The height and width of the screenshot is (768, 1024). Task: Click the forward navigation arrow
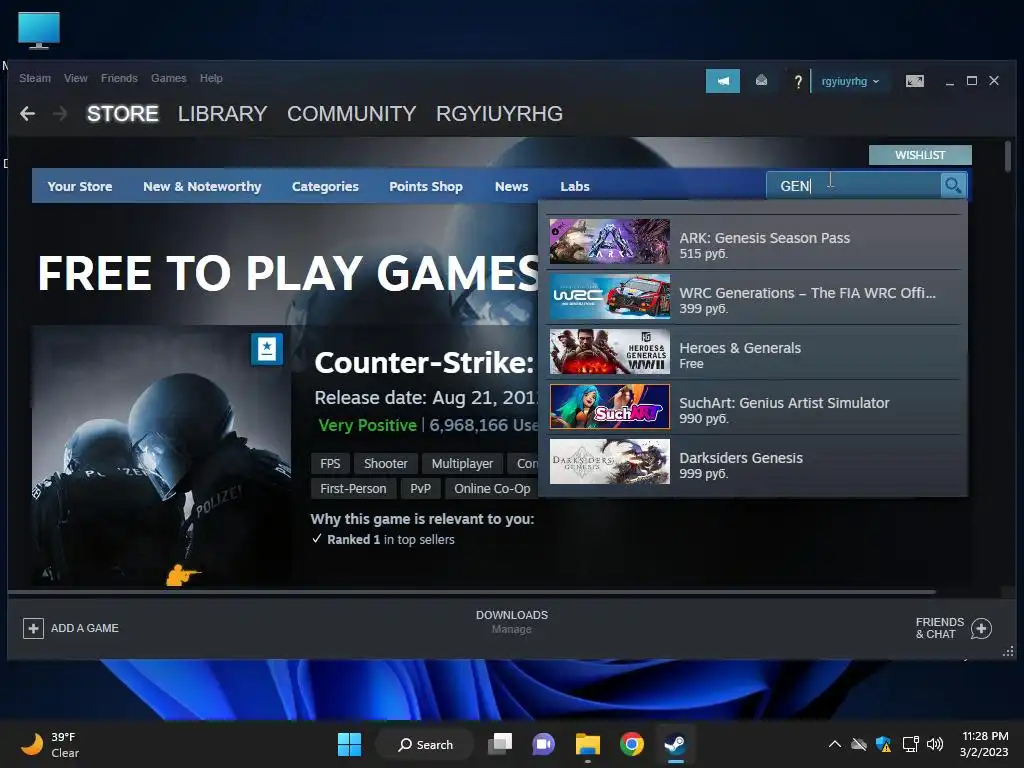[x=60, y=114]
